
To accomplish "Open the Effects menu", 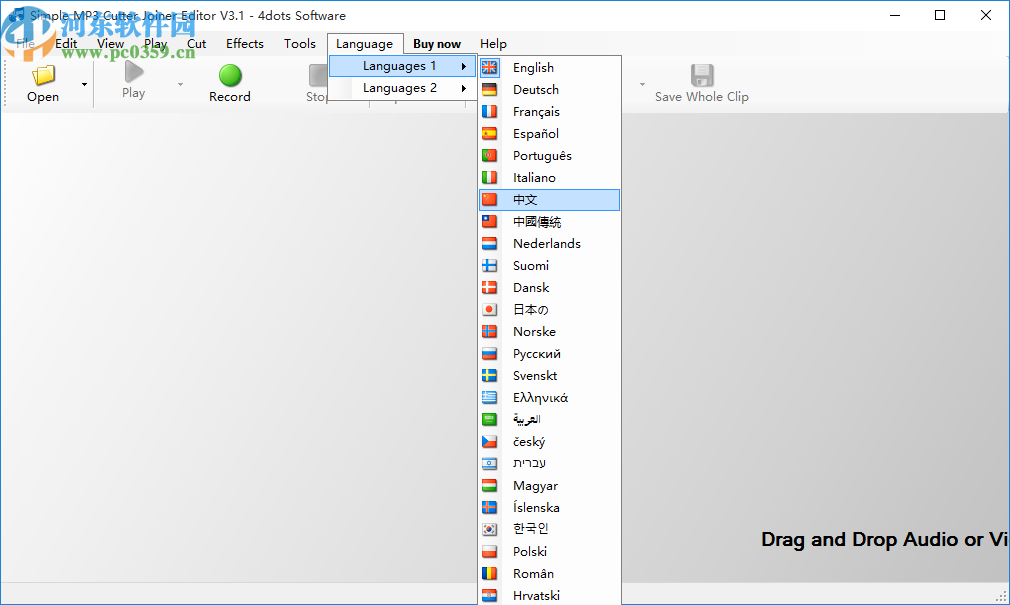I will pos(245,44).
